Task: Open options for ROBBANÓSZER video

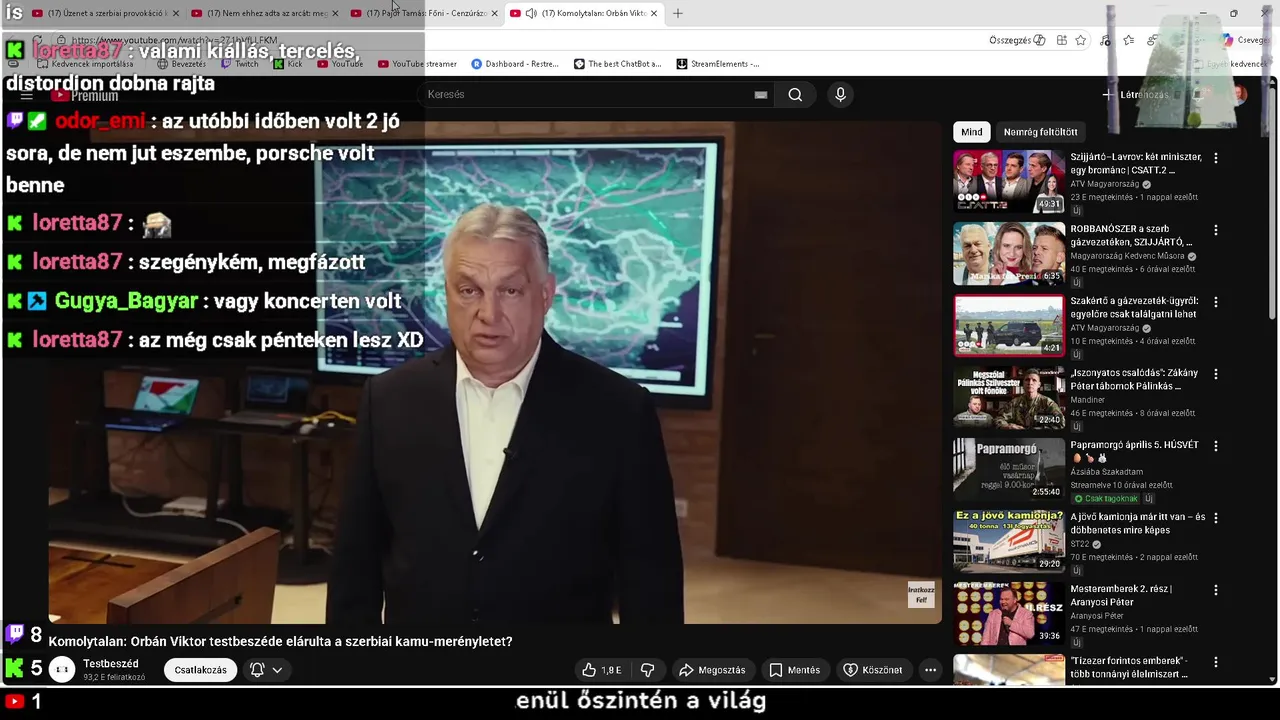Action: point(1216,230)
